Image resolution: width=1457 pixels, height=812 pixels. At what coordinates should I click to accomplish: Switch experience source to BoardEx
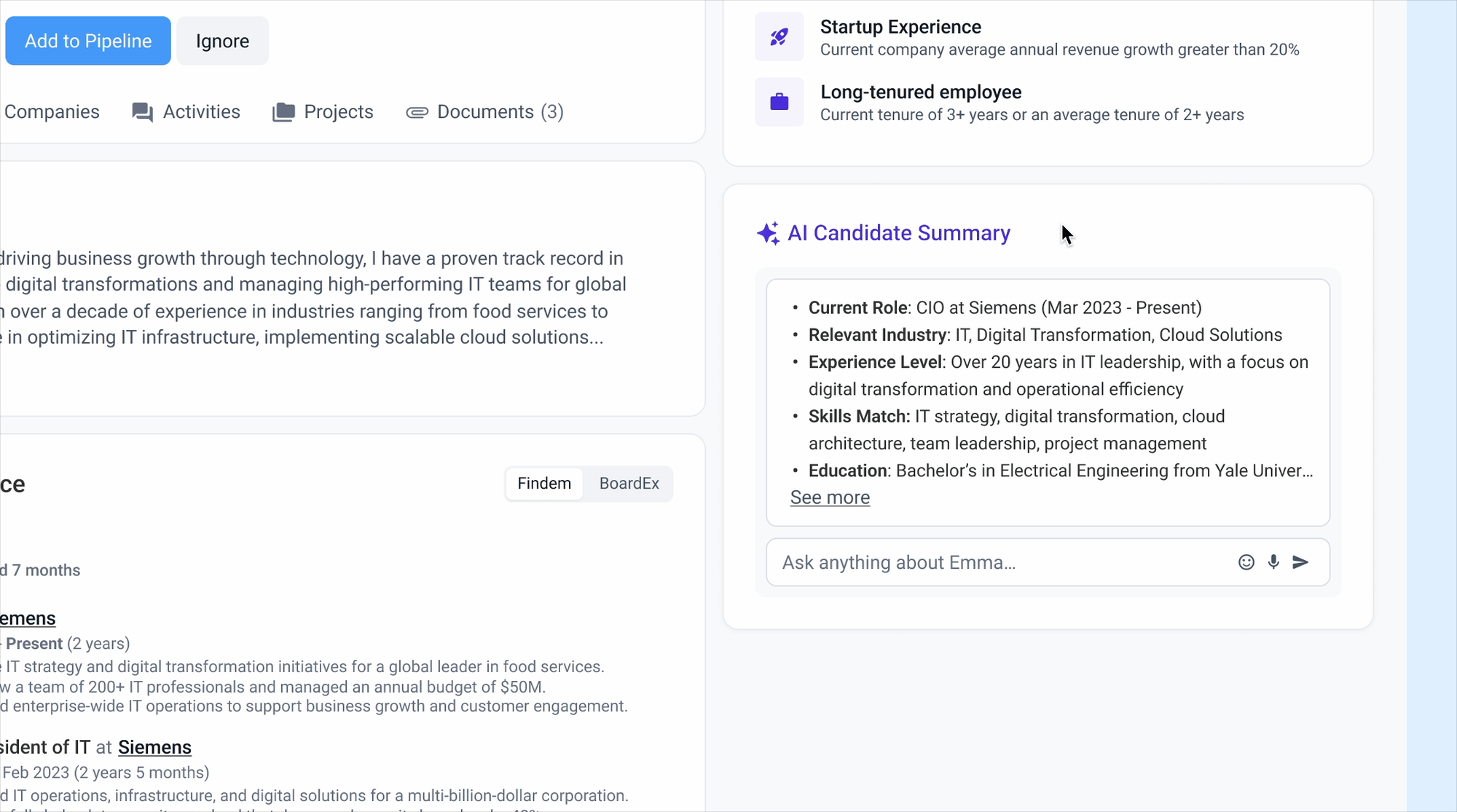coord(629,484)
